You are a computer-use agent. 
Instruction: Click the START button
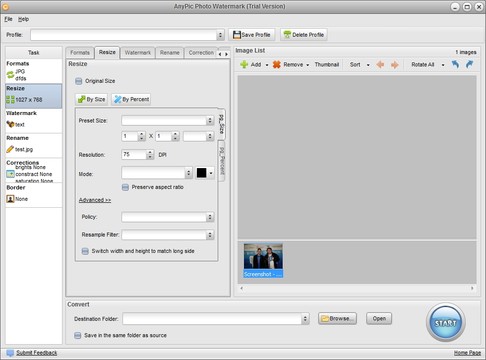coord(446,322)
